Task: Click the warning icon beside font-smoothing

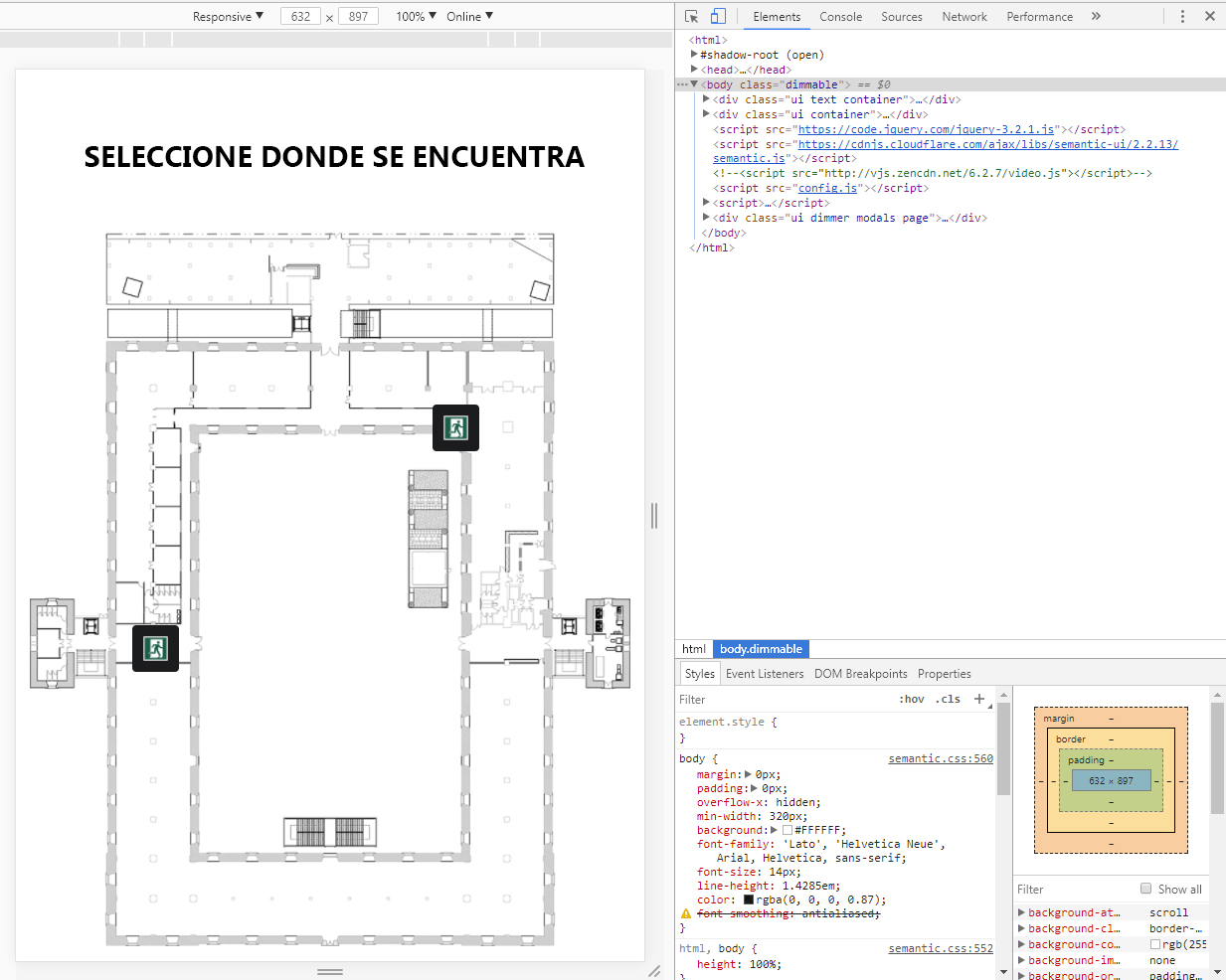Action: point(686,913)
